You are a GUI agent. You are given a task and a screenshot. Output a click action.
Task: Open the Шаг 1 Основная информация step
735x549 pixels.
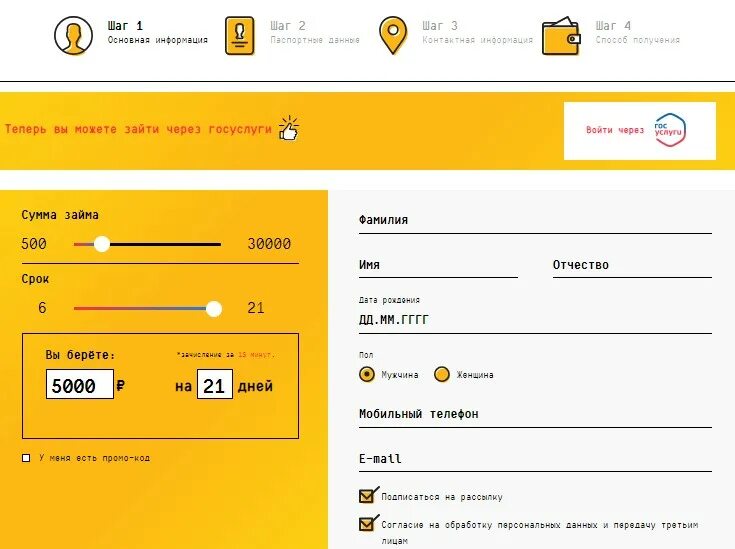[x=131, y=36]
